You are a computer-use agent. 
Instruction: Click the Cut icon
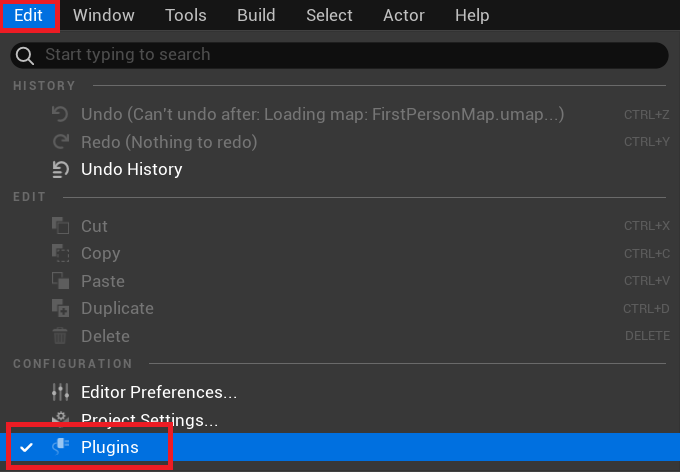[x=60, y=226]
